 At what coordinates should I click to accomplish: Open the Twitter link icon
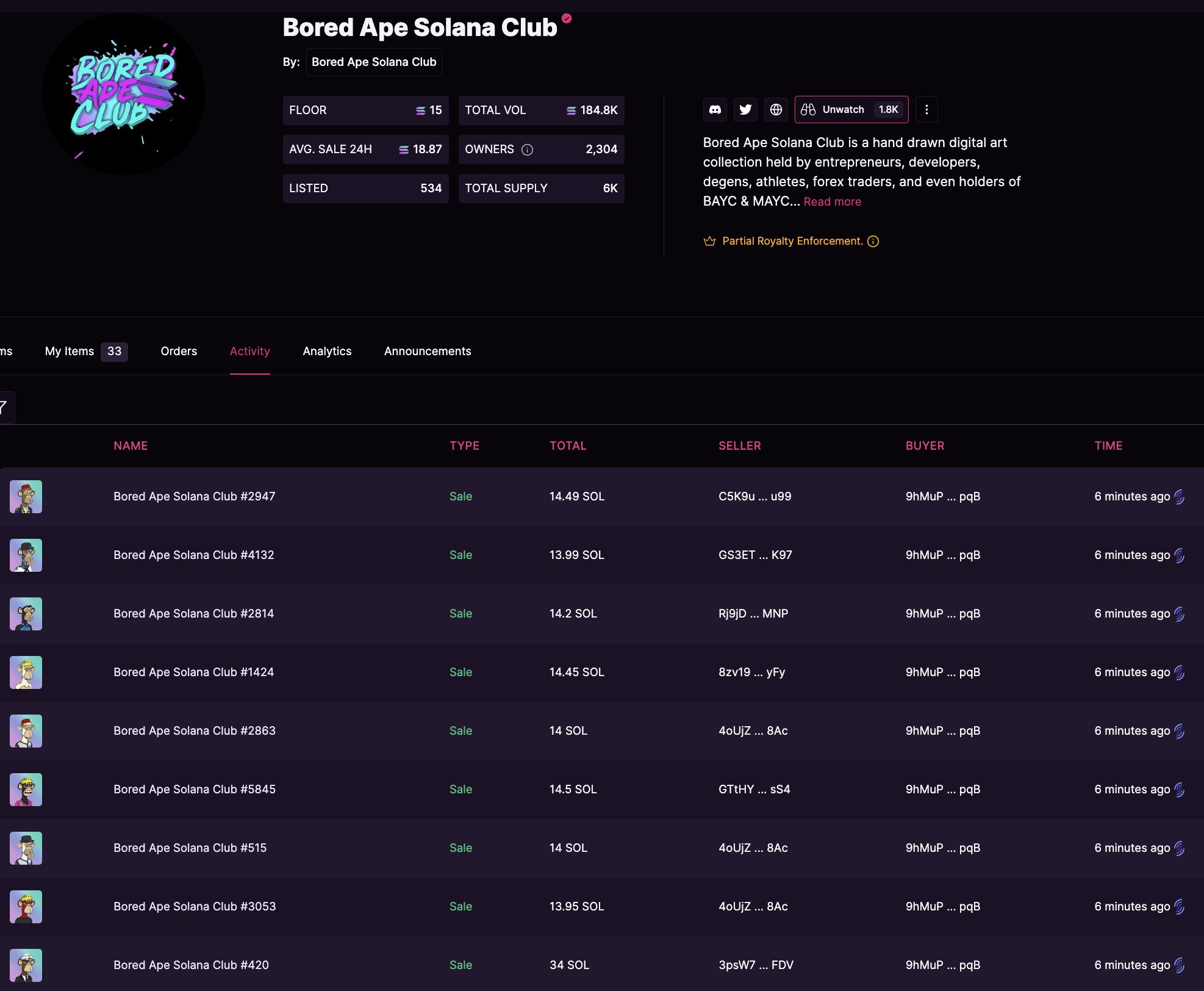point(745,110)
